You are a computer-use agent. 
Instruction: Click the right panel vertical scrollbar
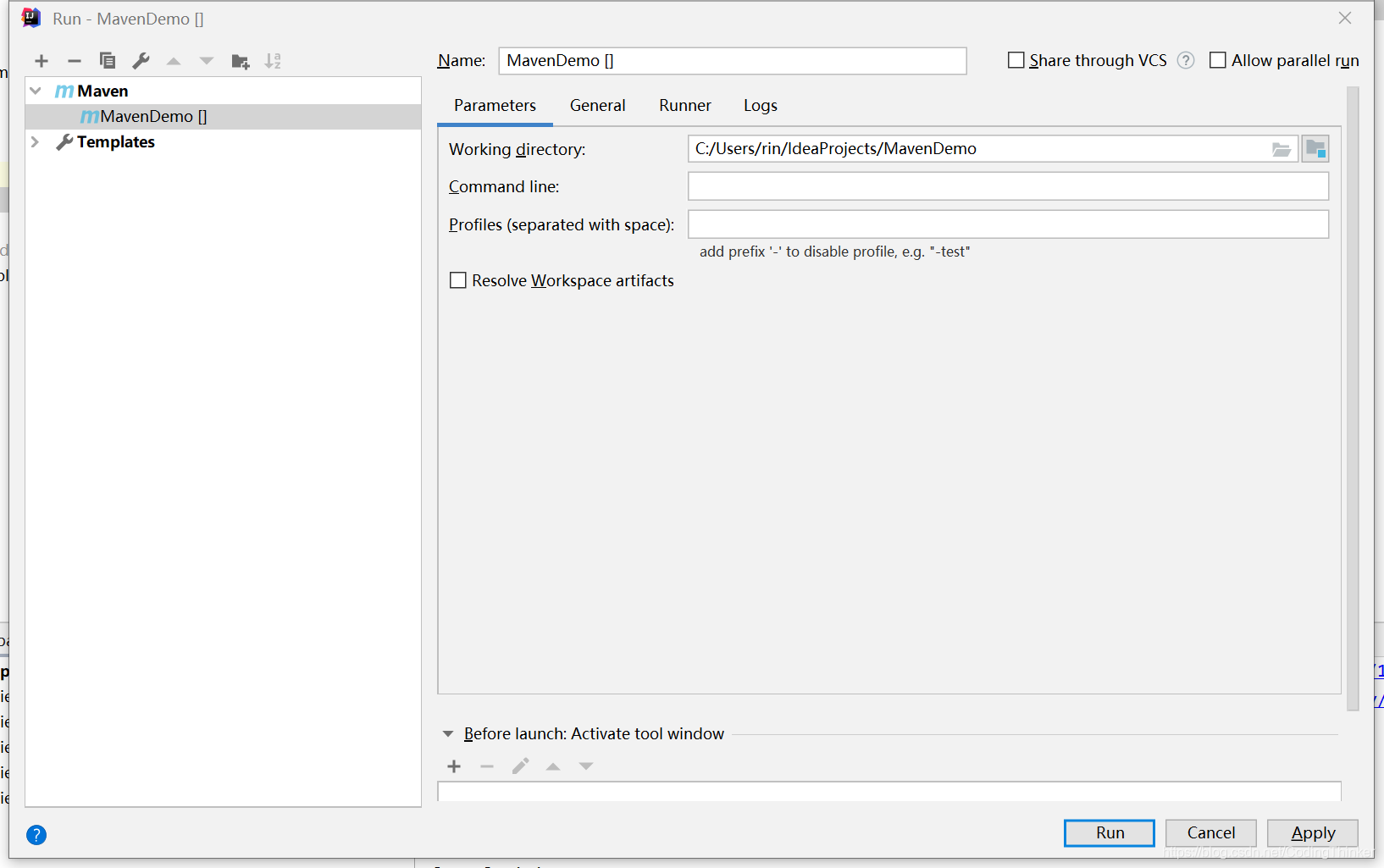click(1353, 398)
